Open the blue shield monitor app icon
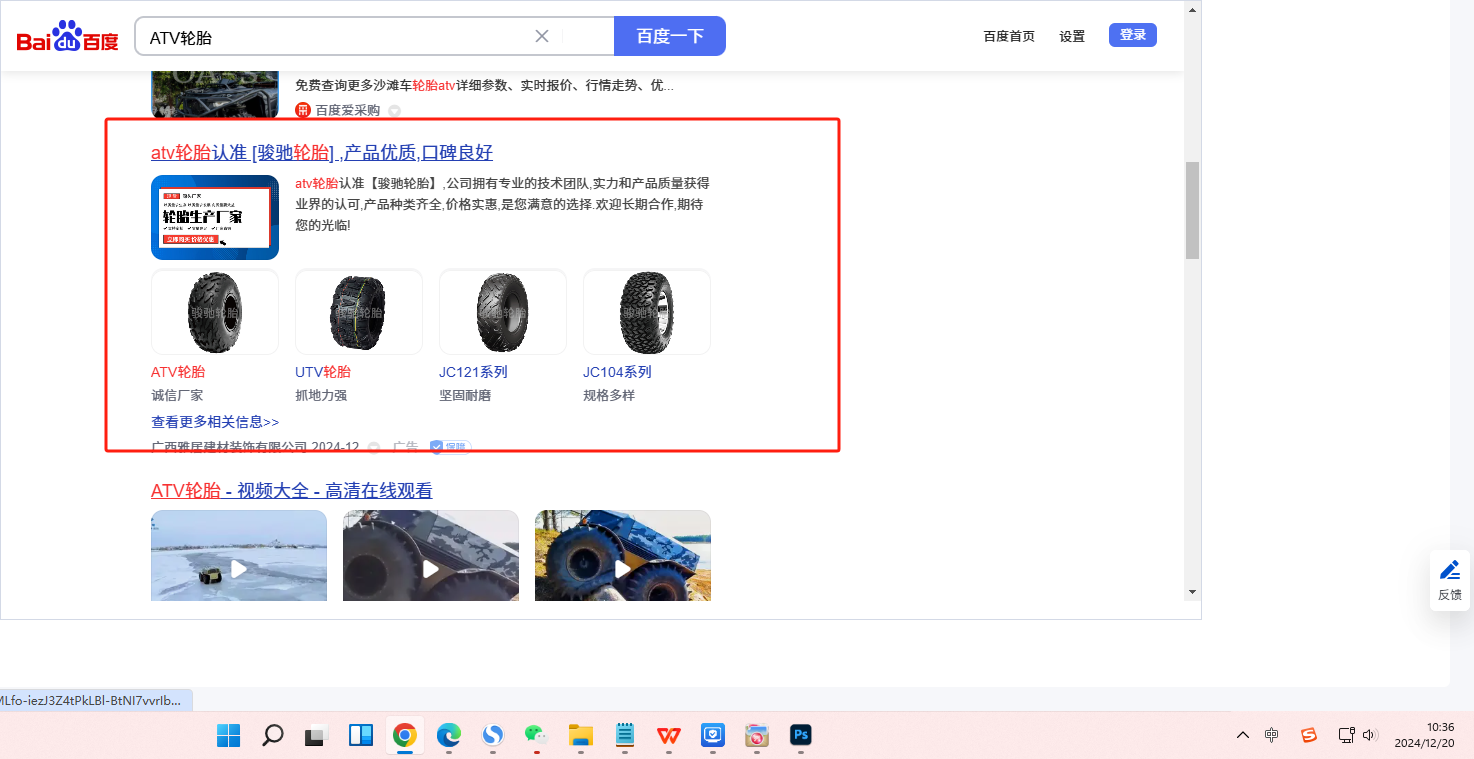Screen dimensions: 1474x759 [x=713, y=736]
